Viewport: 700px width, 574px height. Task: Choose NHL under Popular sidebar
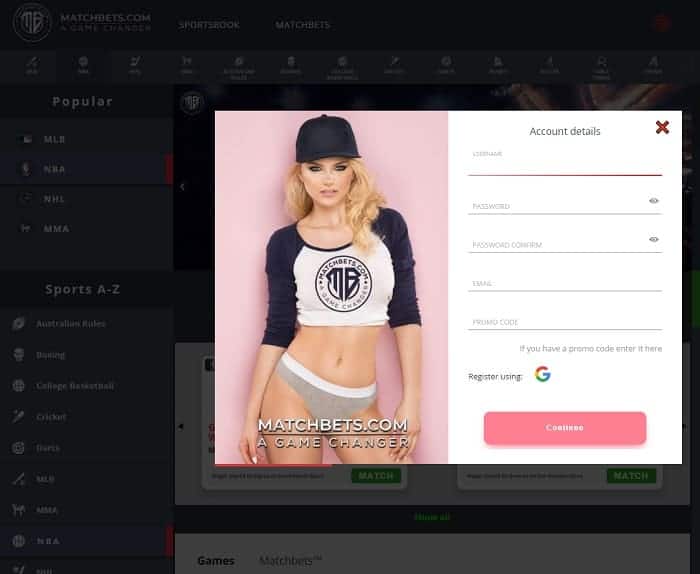(x=87, y=199)
